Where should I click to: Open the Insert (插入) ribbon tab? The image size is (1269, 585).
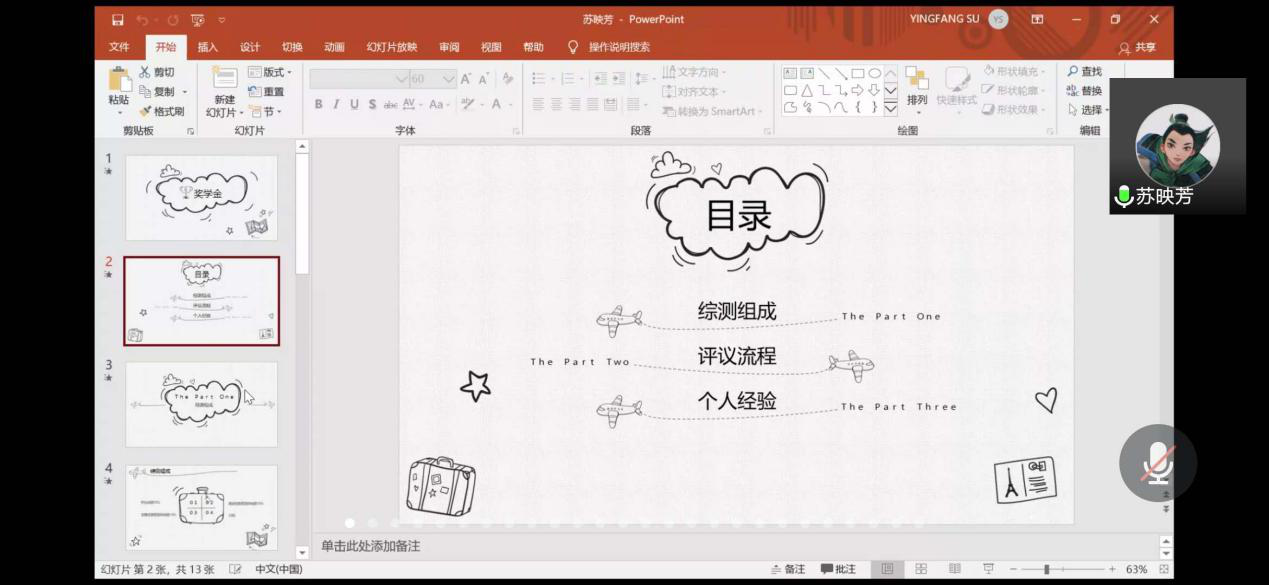pos(207,47)
